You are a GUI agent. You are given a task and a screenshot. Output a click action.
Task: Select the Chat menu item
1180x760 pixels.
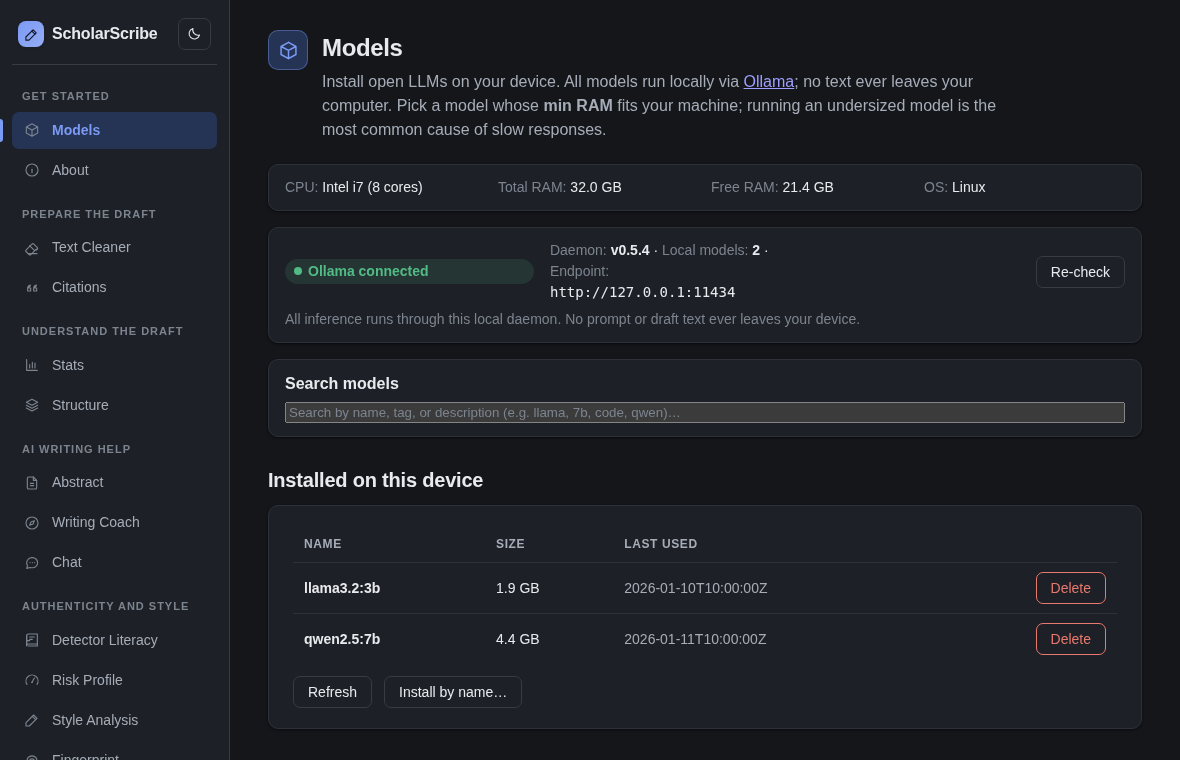[114, 562]
